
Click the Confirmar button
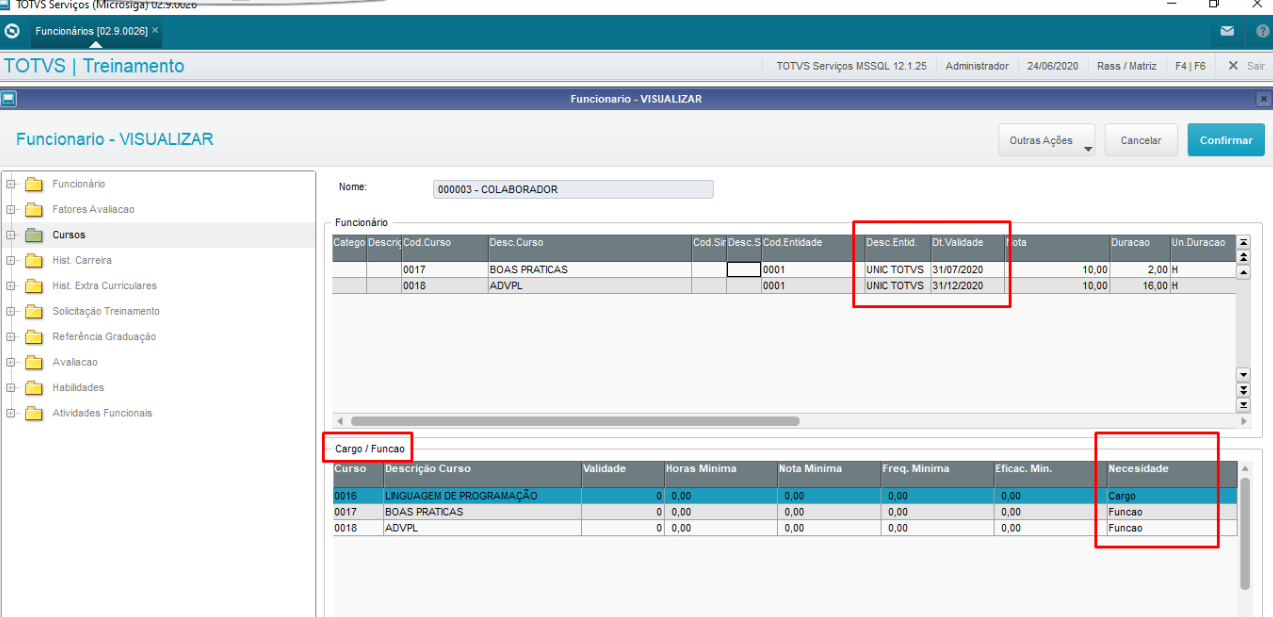point(1226,140)
